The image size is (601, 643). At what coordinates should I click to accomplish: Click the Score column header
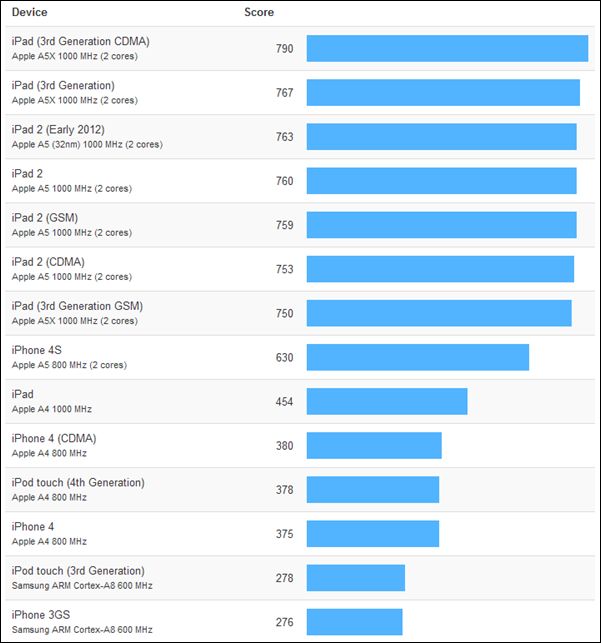click(259, 12)
